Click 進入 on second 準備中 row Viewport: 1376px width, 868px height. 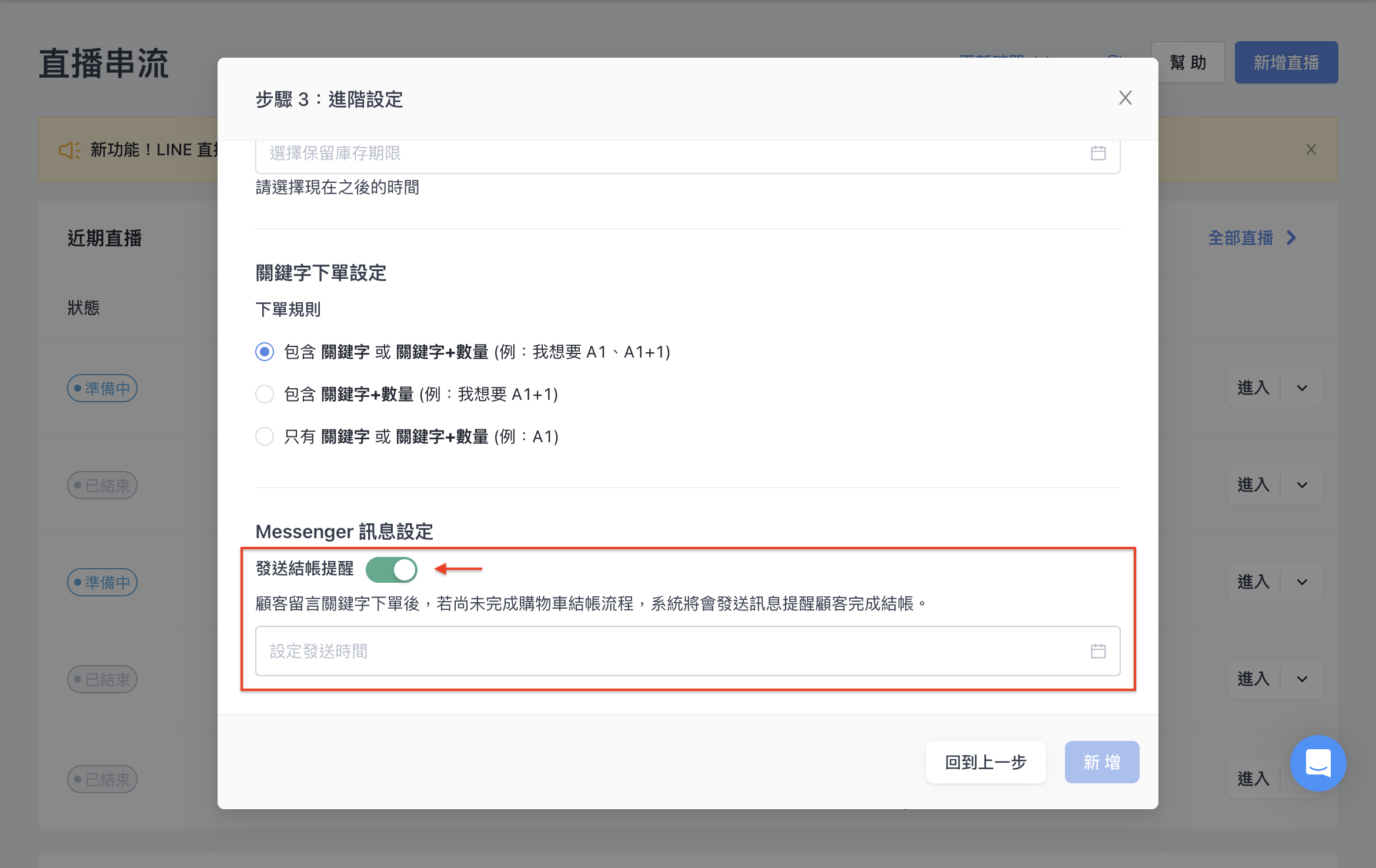click(x=1253, y=582)
